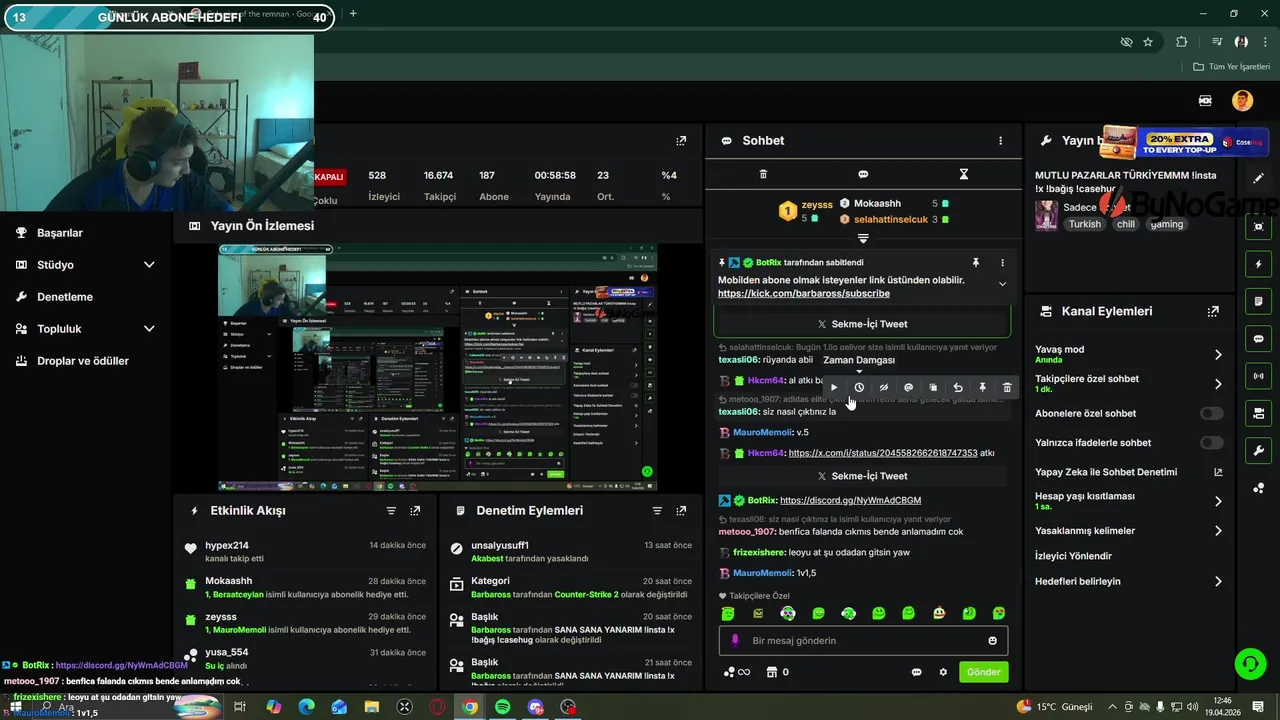Click the broadcast signal icon in right sidebar
The image size is (1280, 720).
click(1259, 376)
